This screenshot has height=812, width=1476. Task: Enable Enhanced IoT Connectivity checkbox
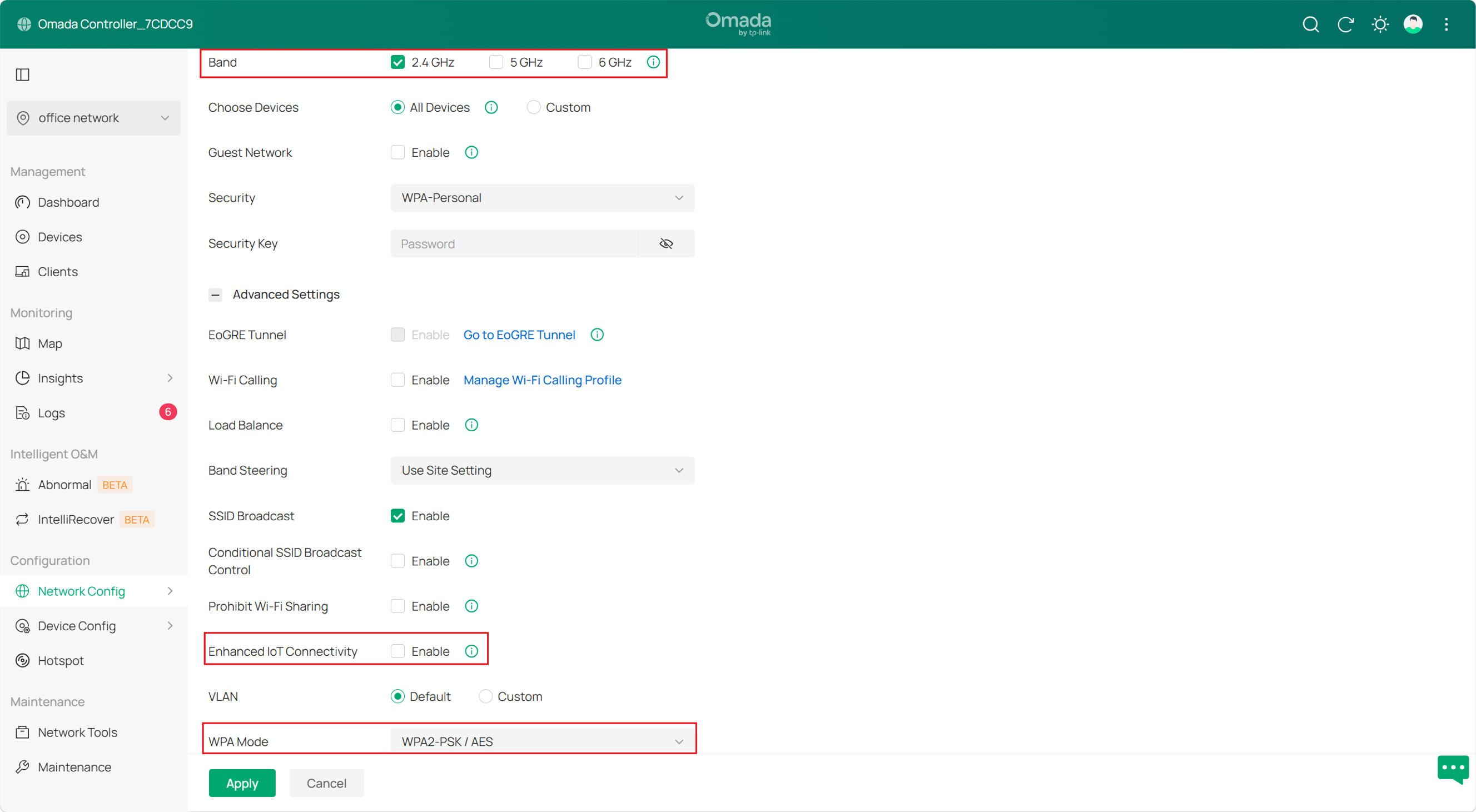pyautogui.click(x=397, y=651)
